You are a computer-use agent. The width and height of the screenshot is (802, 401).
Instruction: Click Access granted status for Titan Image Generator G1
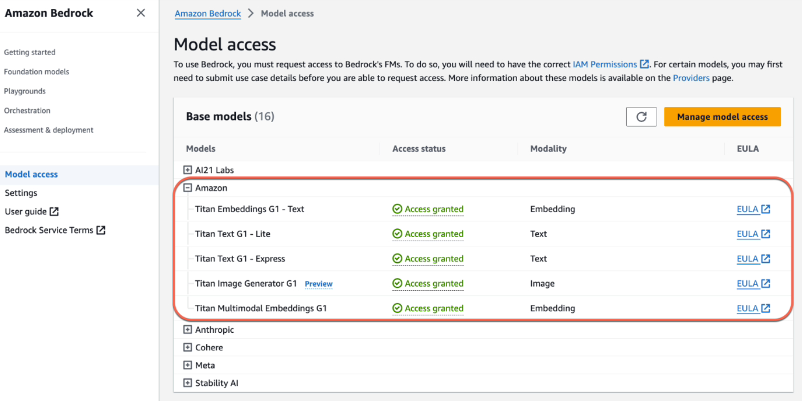click(x=428, y=283)
